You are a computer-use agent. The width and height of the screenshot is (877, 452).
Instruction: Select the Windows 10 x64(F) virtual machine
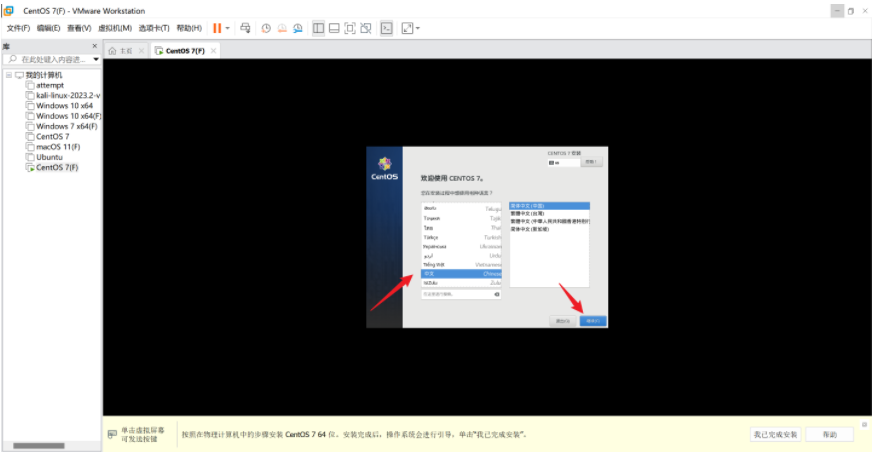(68, 116)
